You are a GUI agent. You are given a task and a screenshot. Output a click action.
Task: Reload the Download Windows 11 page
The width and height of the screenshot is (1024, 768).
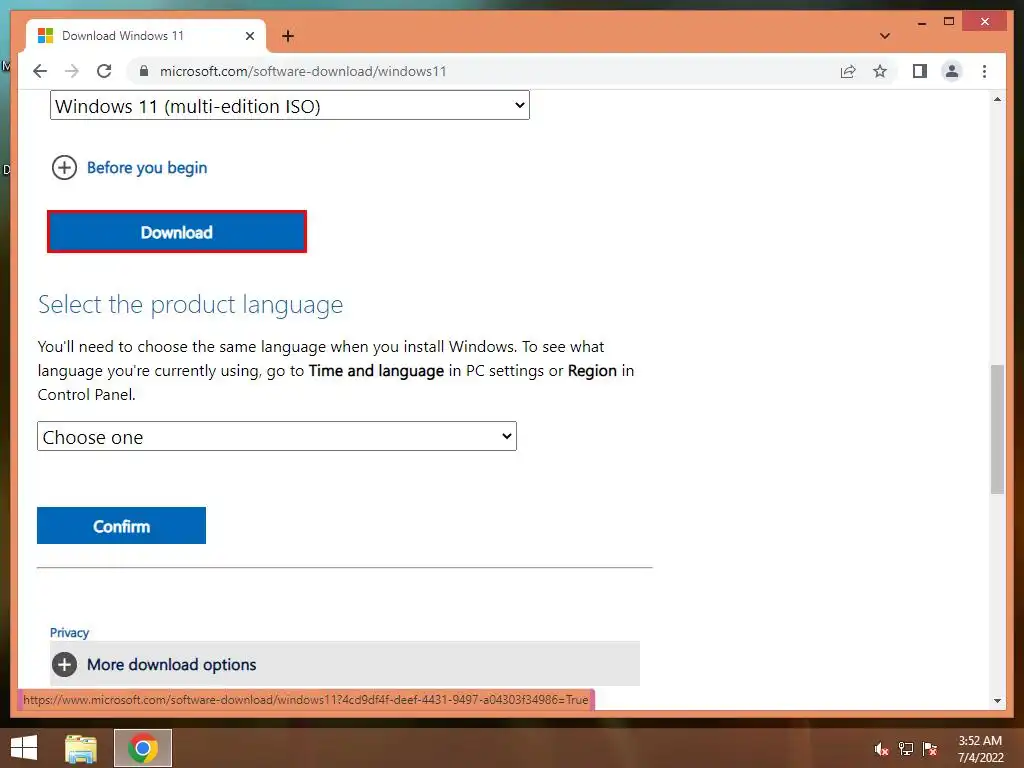[x=104, y=71]
